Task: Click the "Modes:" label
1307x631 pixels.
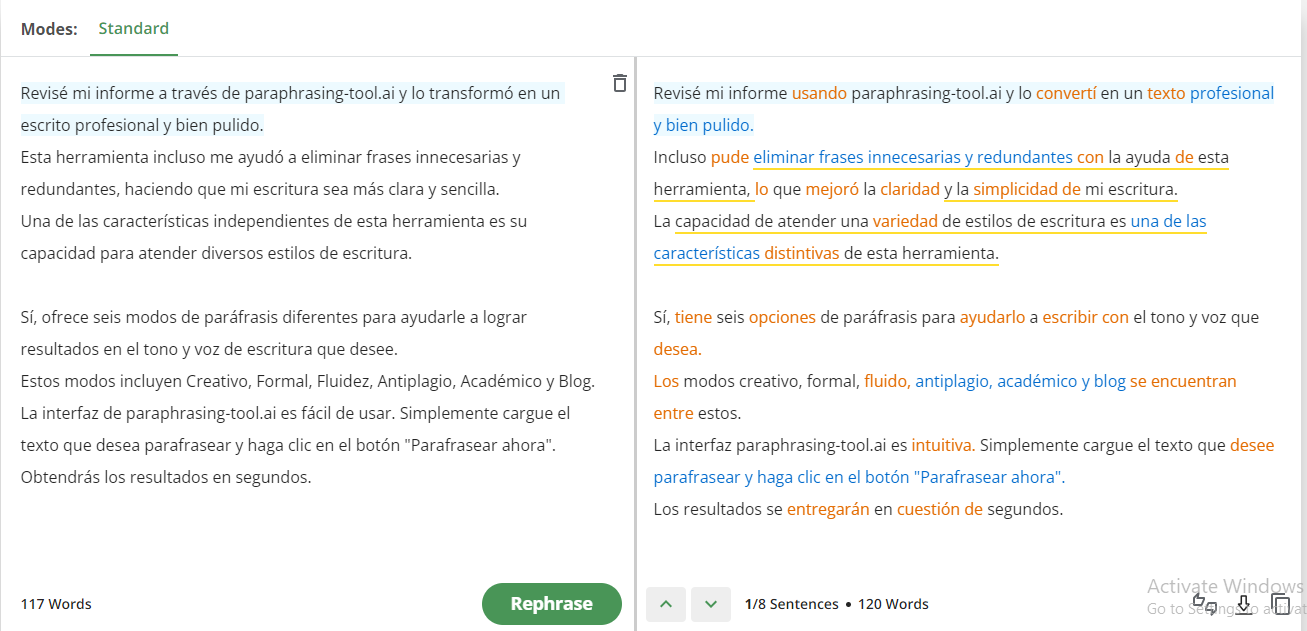Action: pos(49,29)
